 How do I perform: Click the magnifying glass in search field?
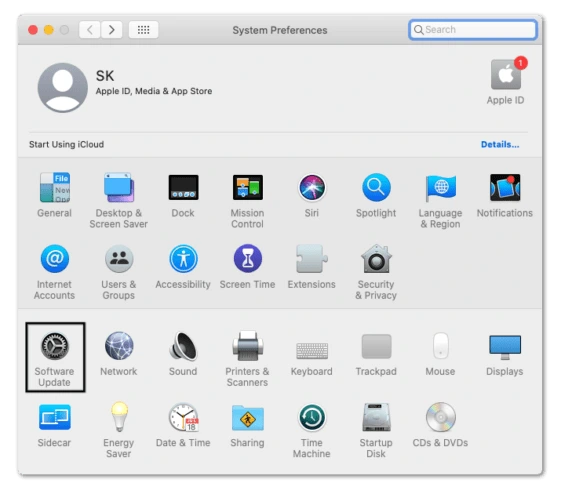coord(418,30)
